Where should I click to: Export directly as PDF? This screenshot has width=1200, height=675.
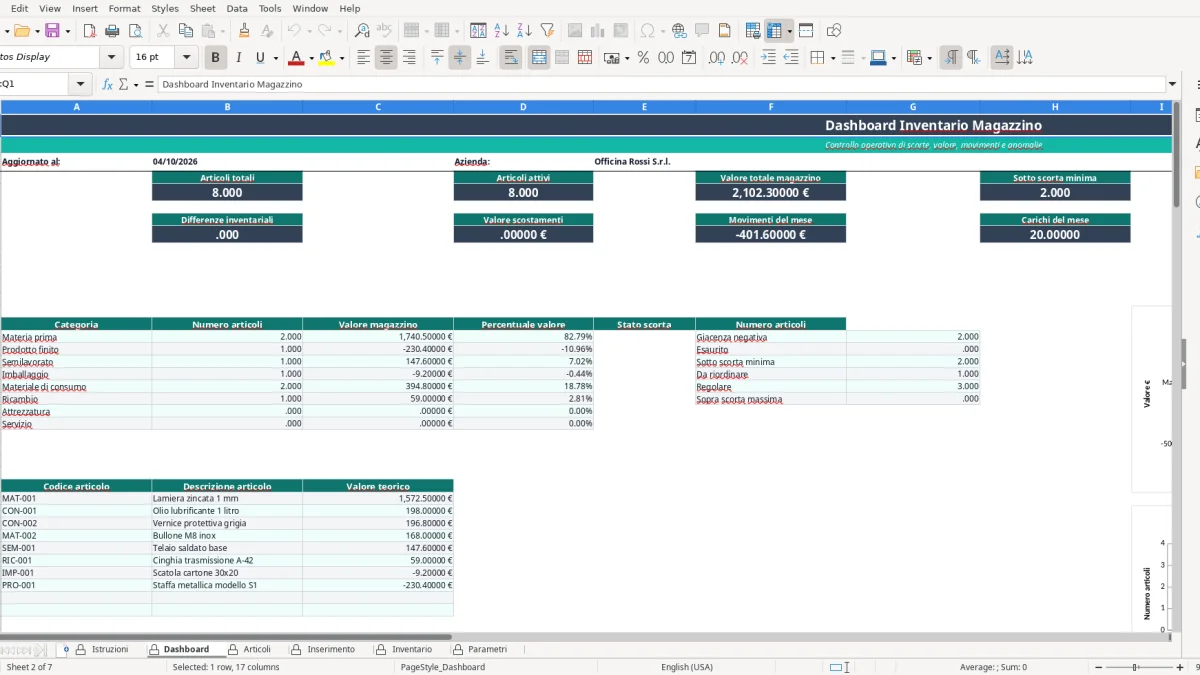pyautogui.click(x=89, y=31)
